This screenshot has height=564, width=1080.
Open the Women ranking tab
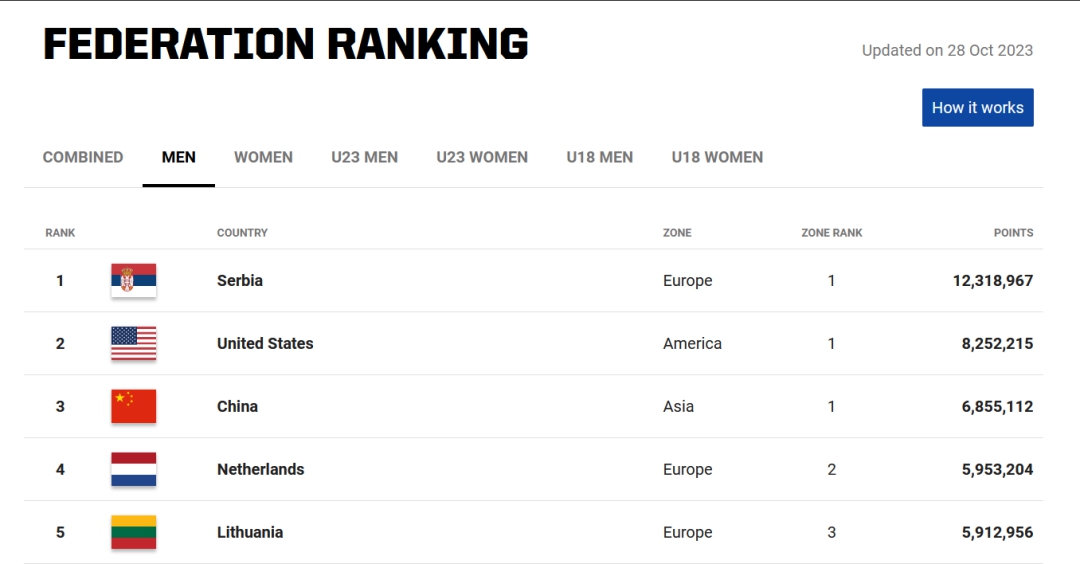tap(263, 157)
